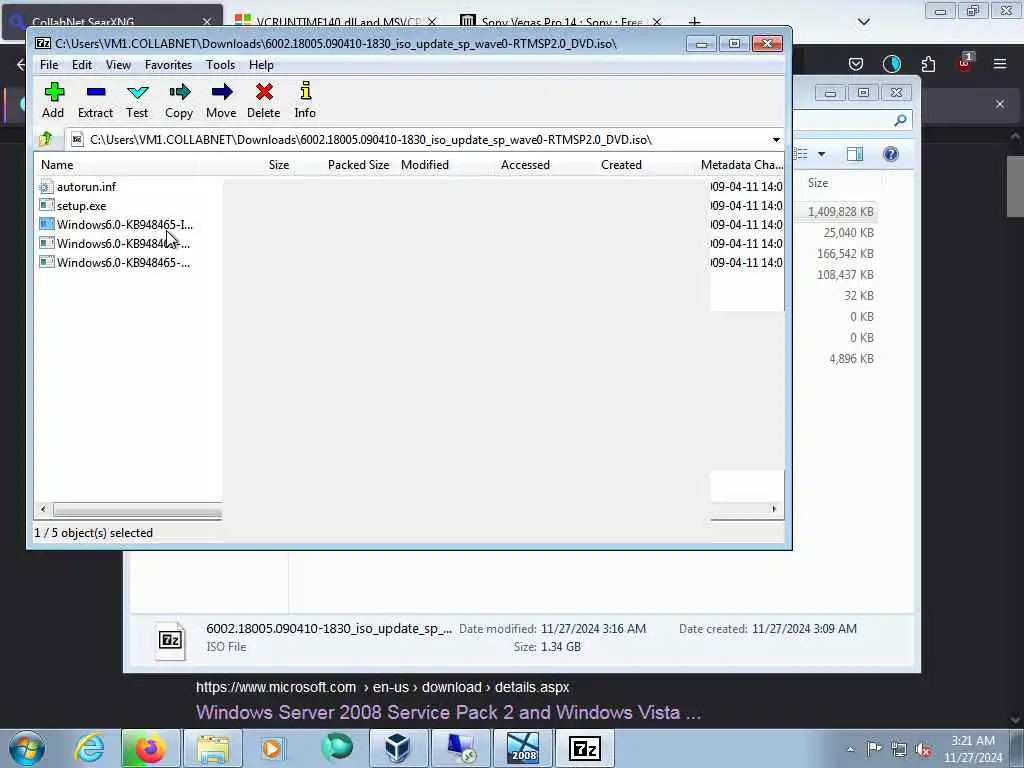1024x768 pixels.
Task: Sort by Created column
Action: coord(621,165)
